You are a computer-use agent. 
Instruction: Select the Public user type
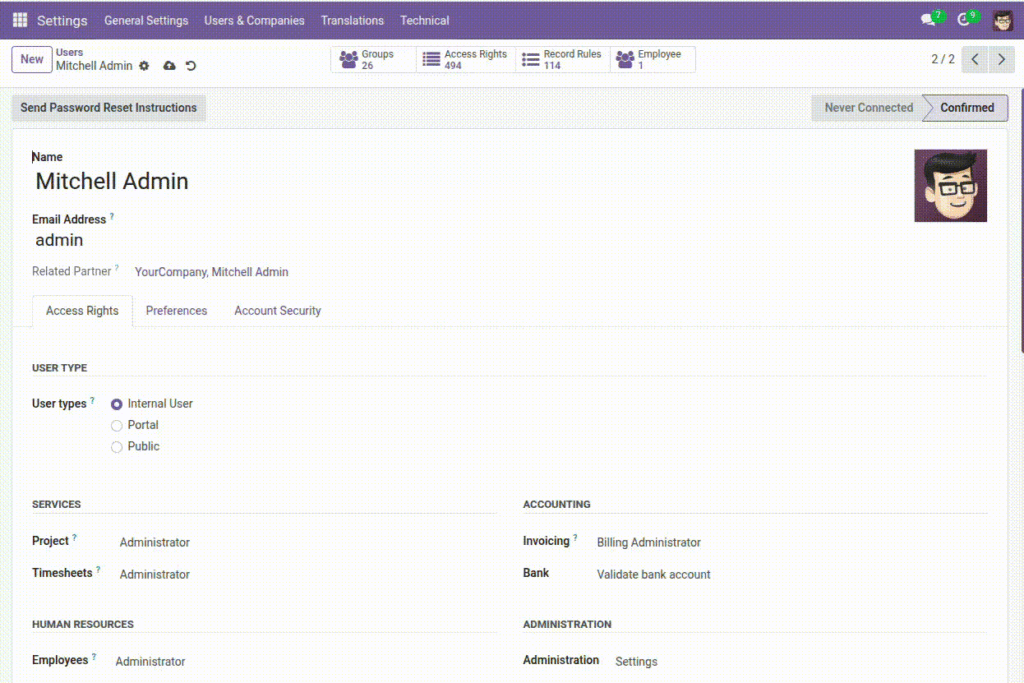116,447
